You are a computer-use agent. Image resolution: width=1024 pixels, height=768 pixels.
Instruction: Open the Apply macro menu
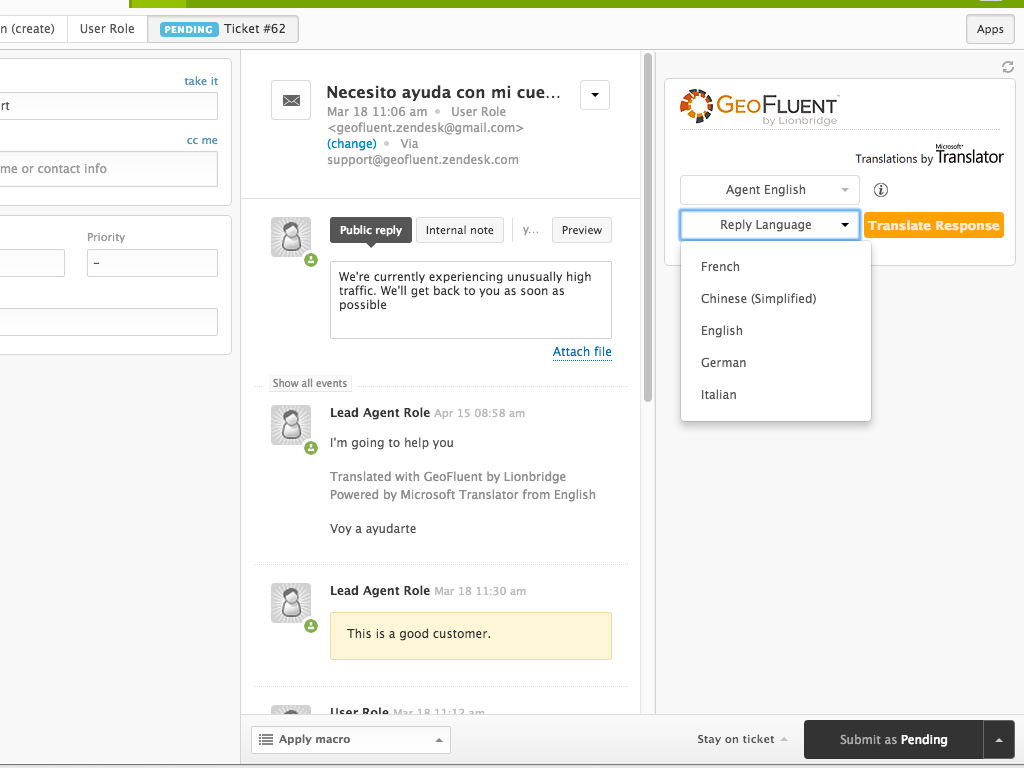pyautogui.click(x=351, y=740)
